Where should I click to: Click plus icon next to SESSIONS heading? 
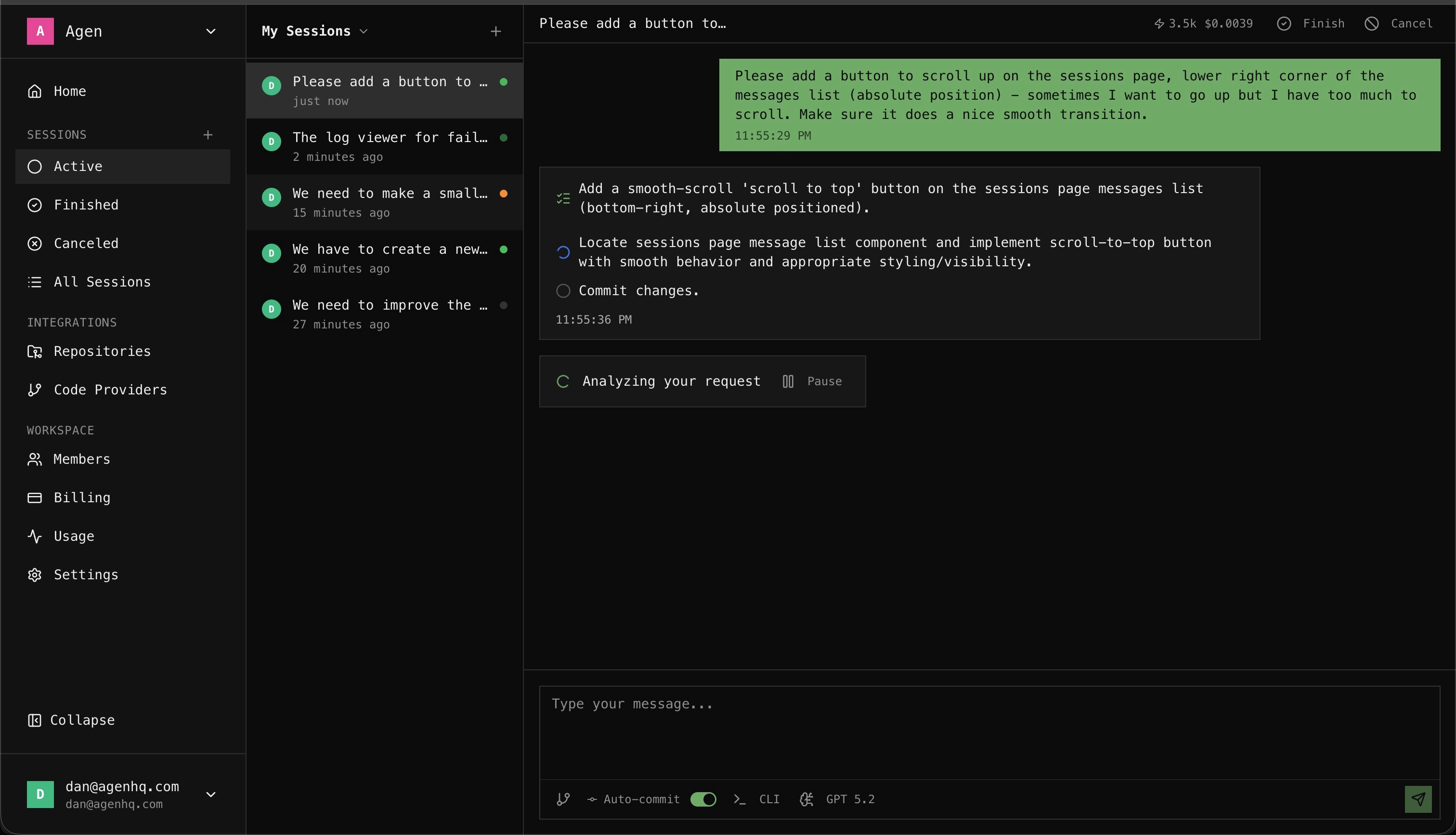coord(208,135)
